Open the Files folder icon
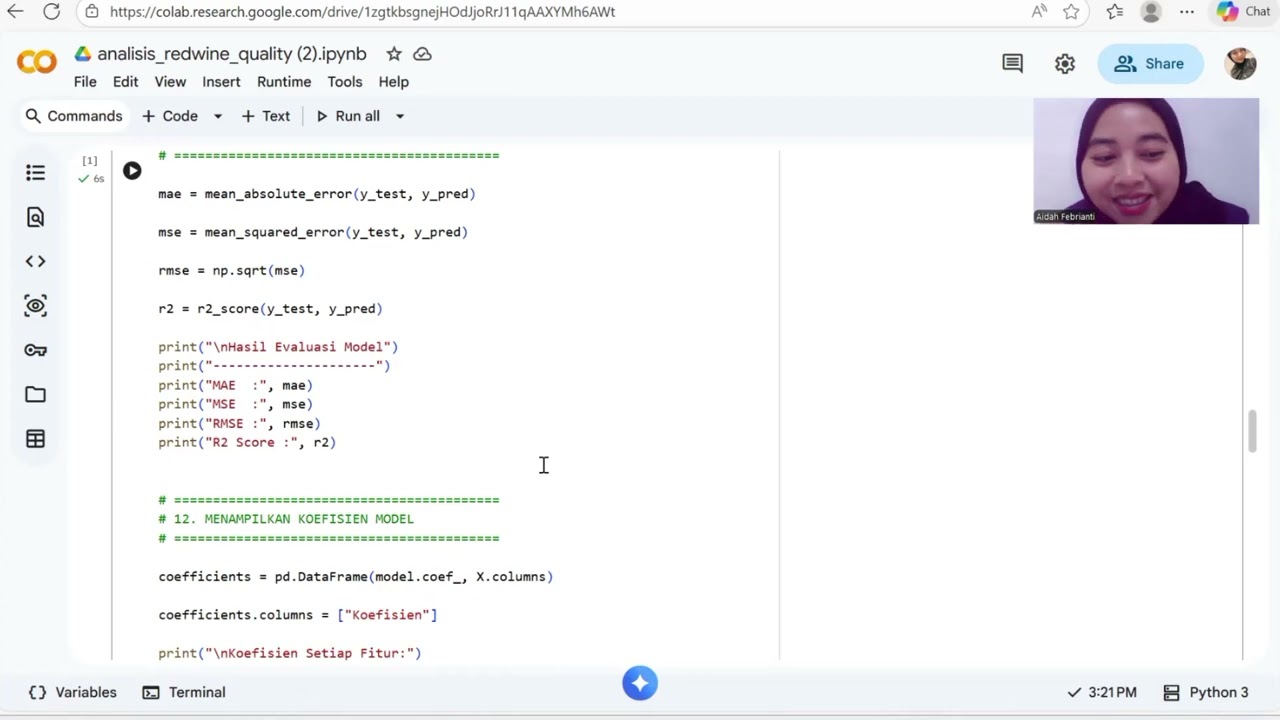1280x720 pixels. pos(35,394)
